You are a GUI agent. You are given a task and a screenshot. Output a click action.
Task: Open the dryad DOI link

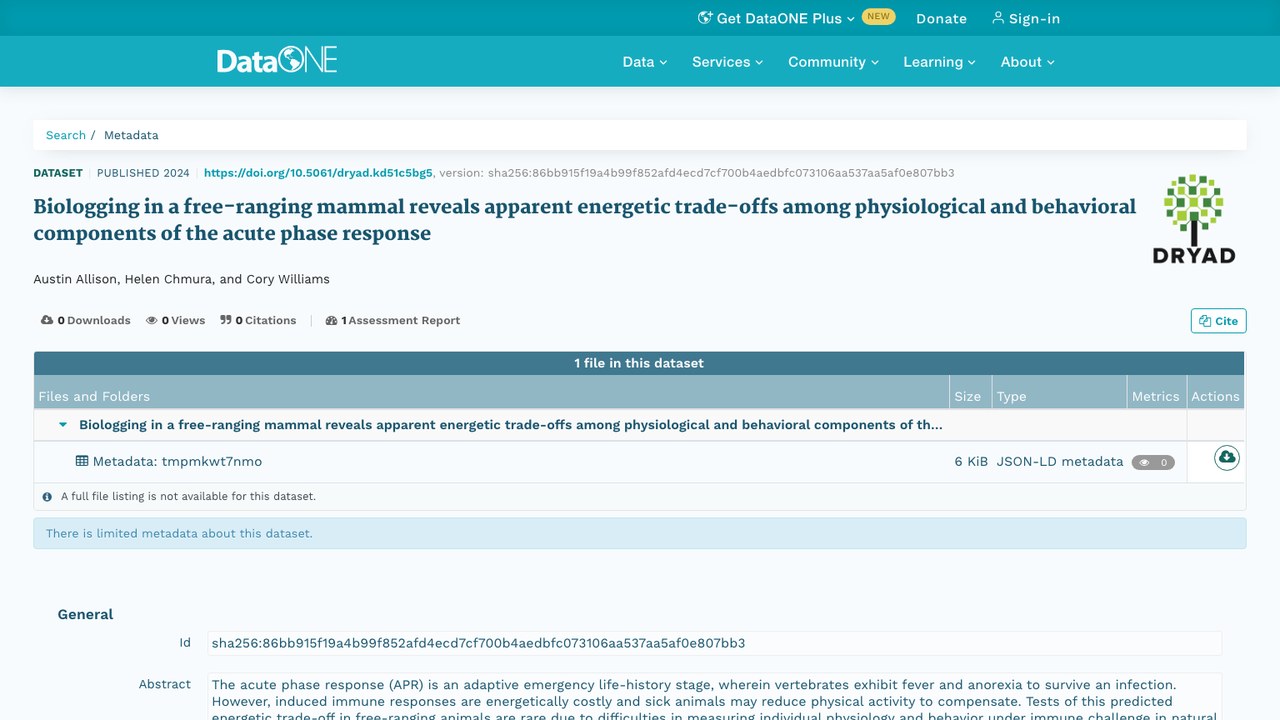click(x=318, y=173)
